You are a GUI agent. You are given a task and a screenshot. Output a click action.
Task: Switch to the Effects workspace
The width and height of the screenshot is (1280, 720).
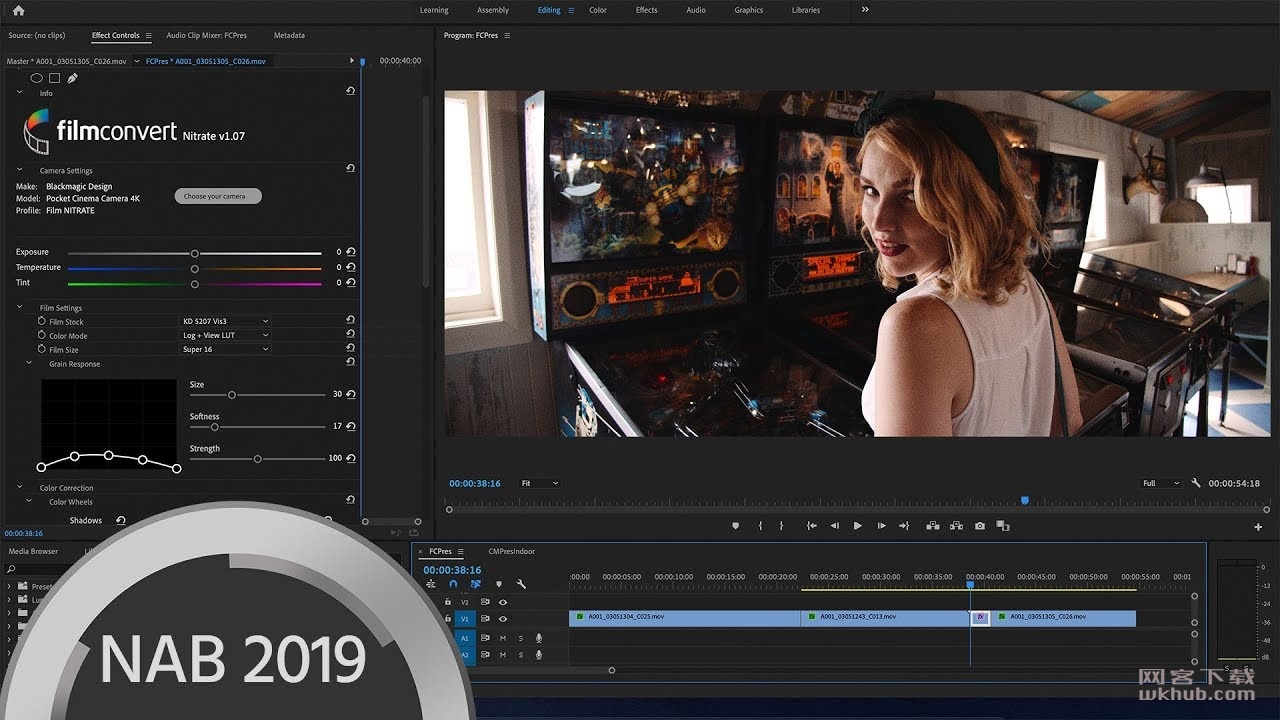pos(647,10)
